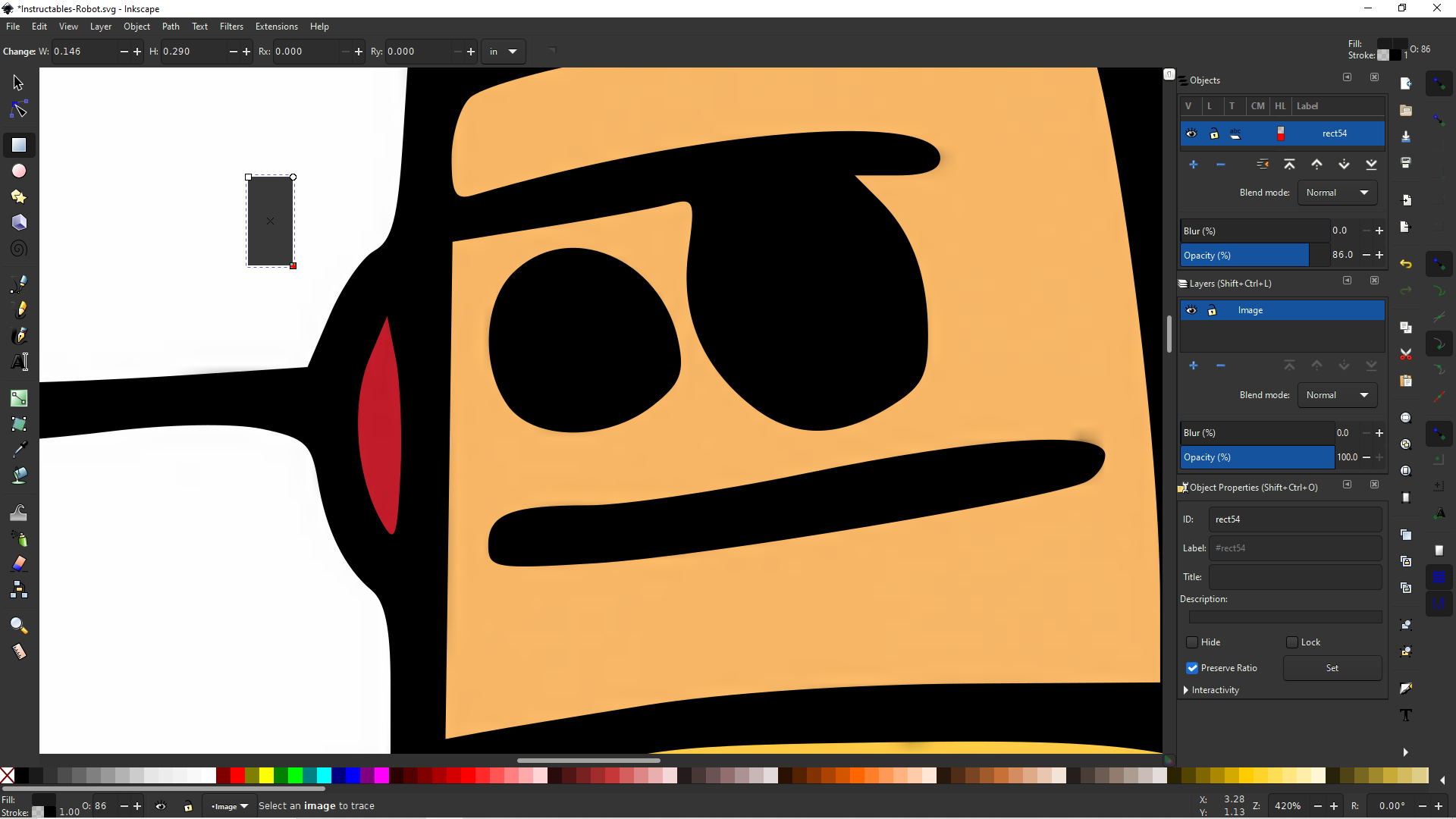Screen dimensions: 1456x819
Task: Open the Blend mode dropdown in Objects panel
Action: pos(1337,192)
